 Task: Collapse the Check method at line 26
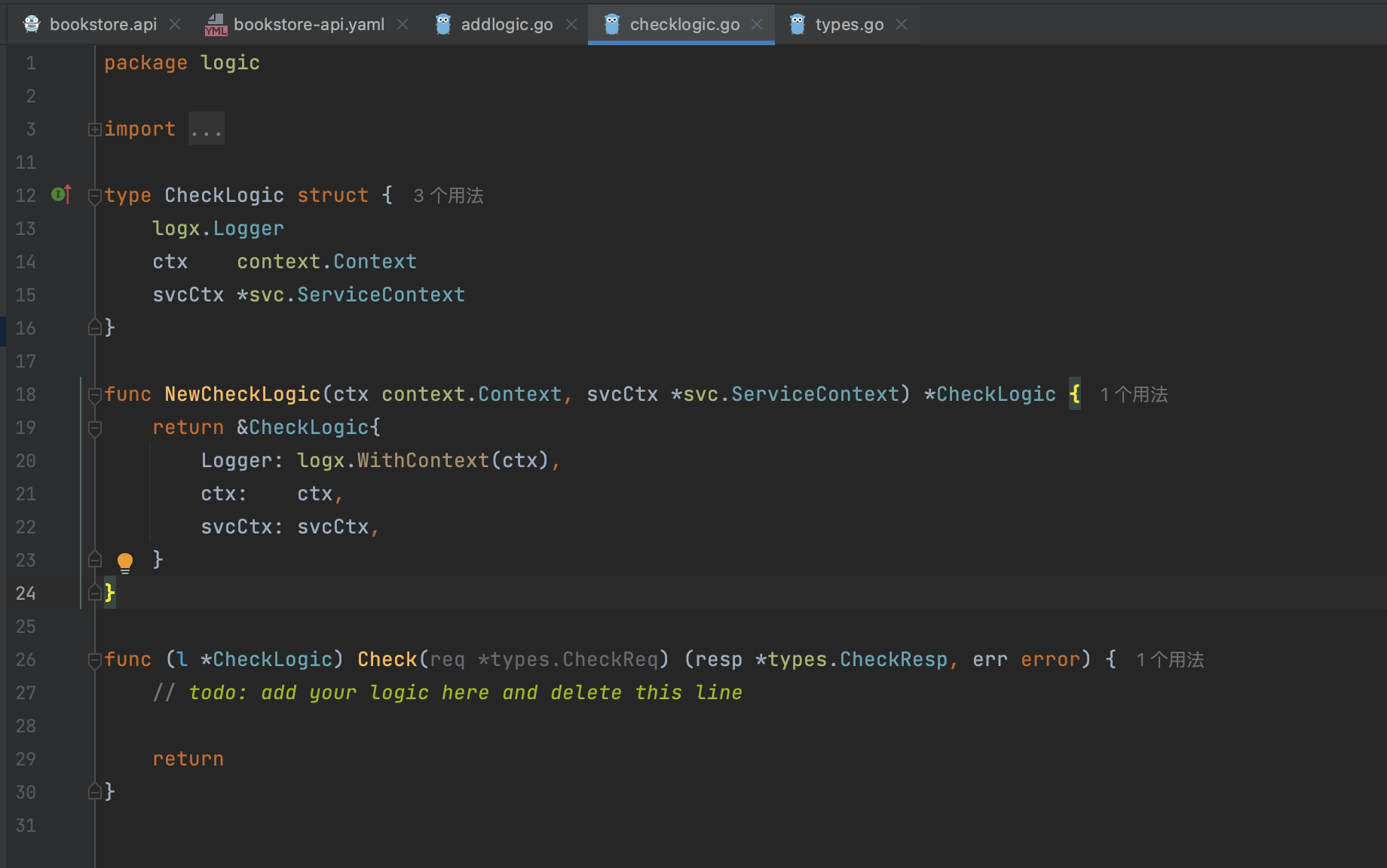tap(94, 660)
